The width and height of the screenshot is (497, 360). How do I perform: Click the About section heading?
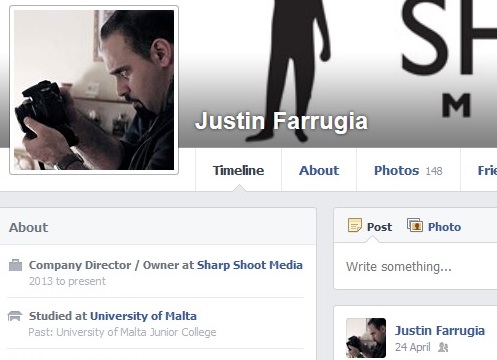29,228
